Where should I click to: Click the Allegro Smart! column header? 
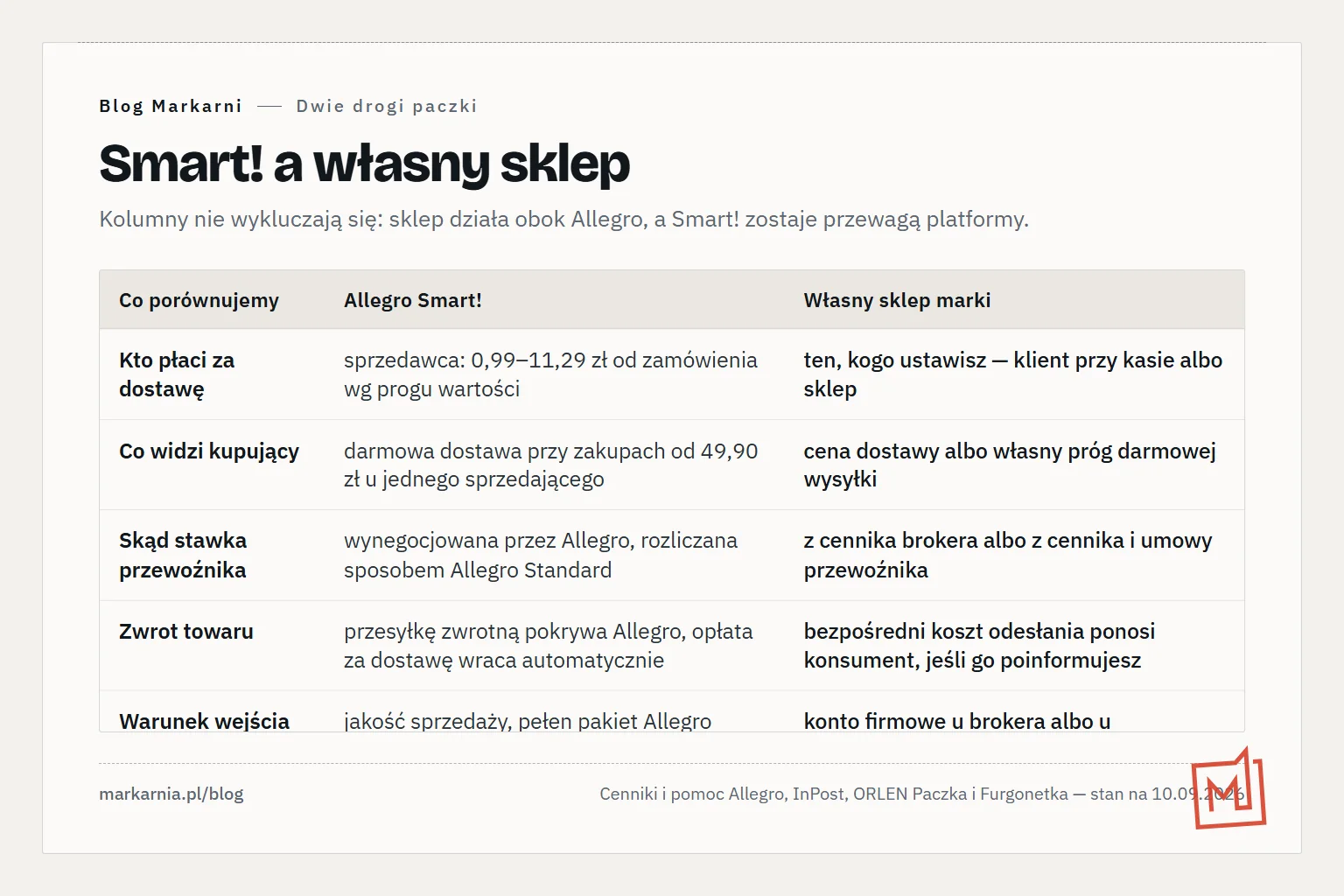[x=413, y=300]
